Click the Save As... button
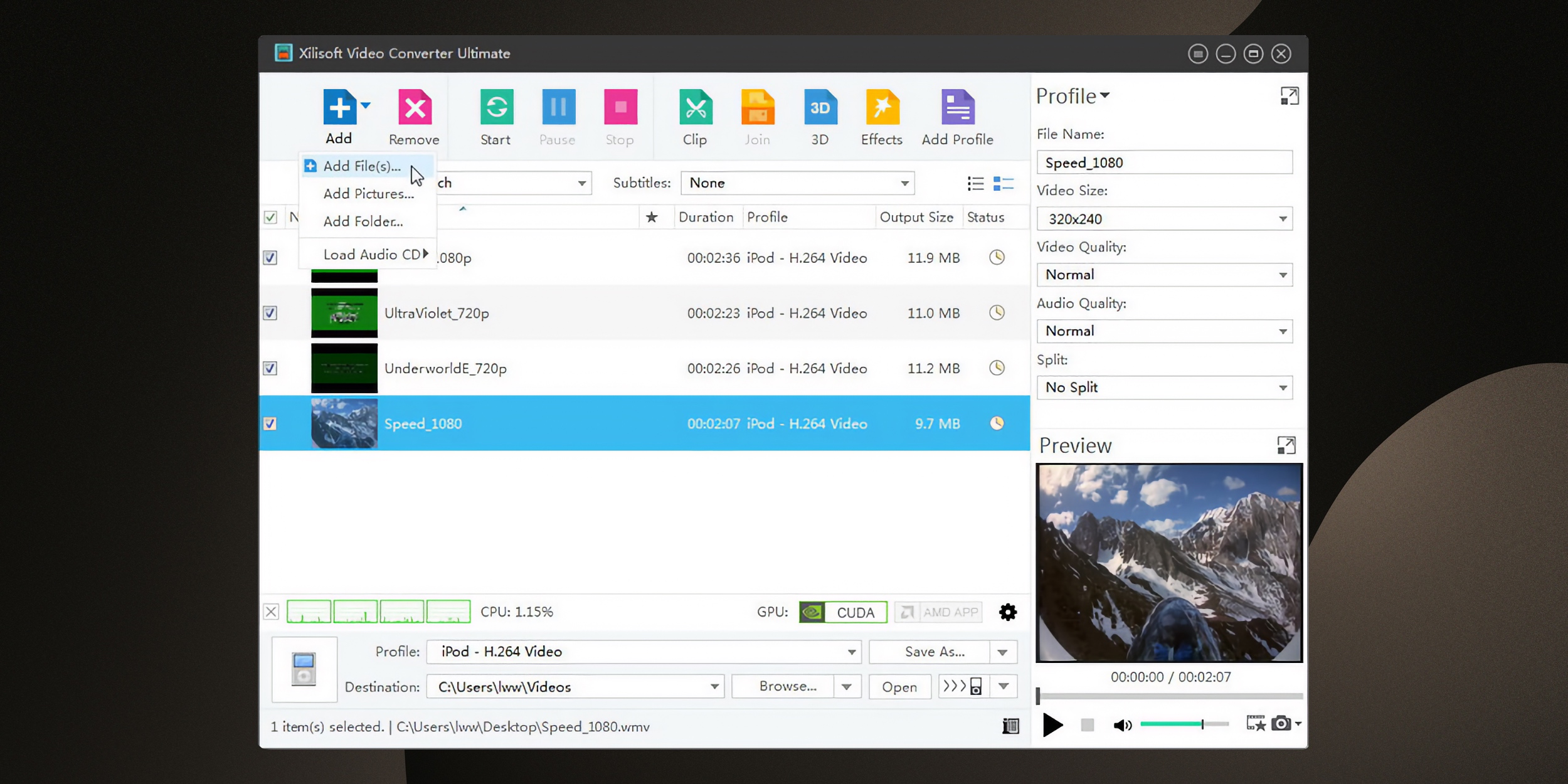The image size is (1568, 784). (931, 652)
